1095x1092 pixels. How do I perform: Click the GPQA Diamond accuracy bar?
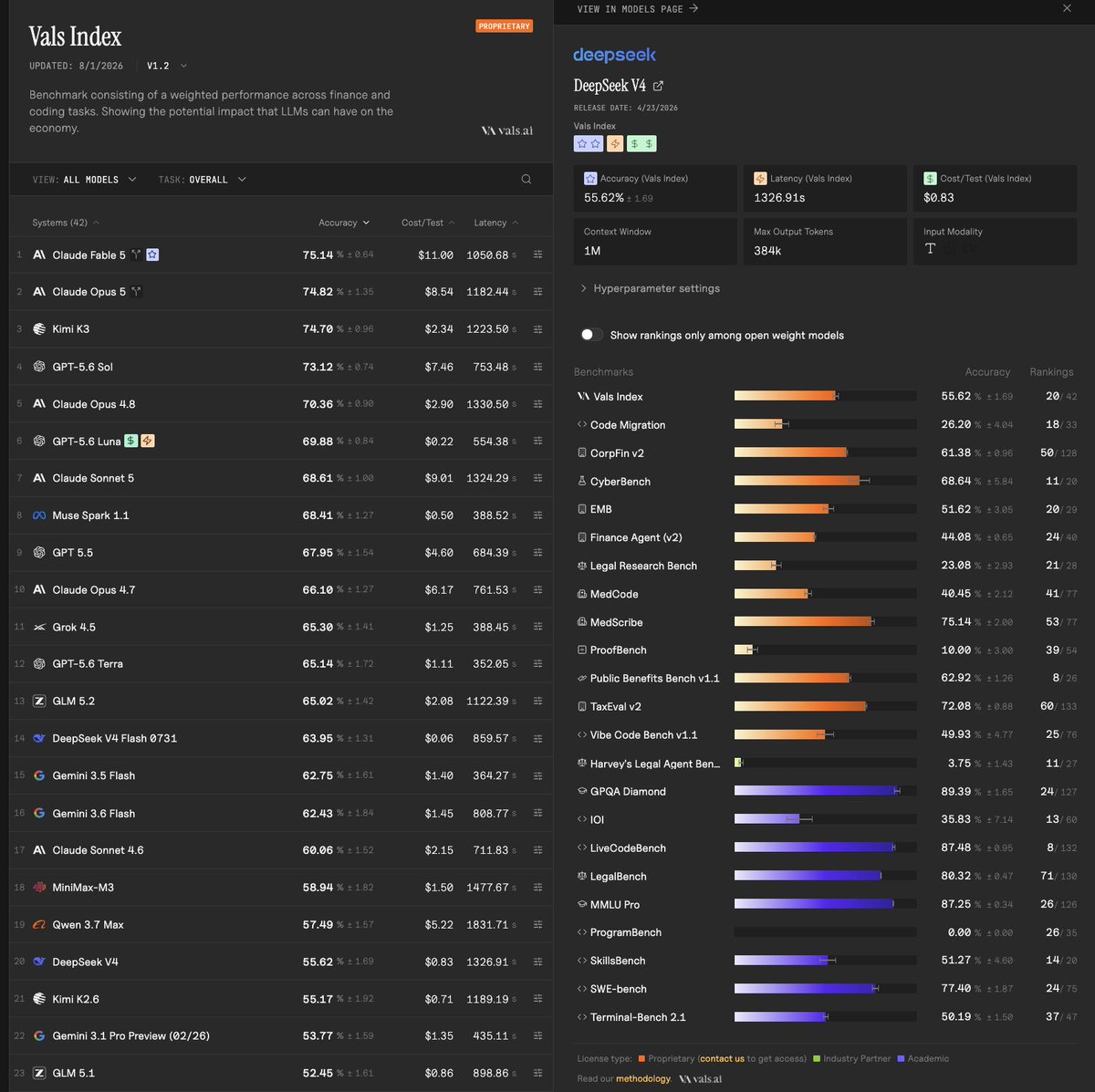[825, 791]
